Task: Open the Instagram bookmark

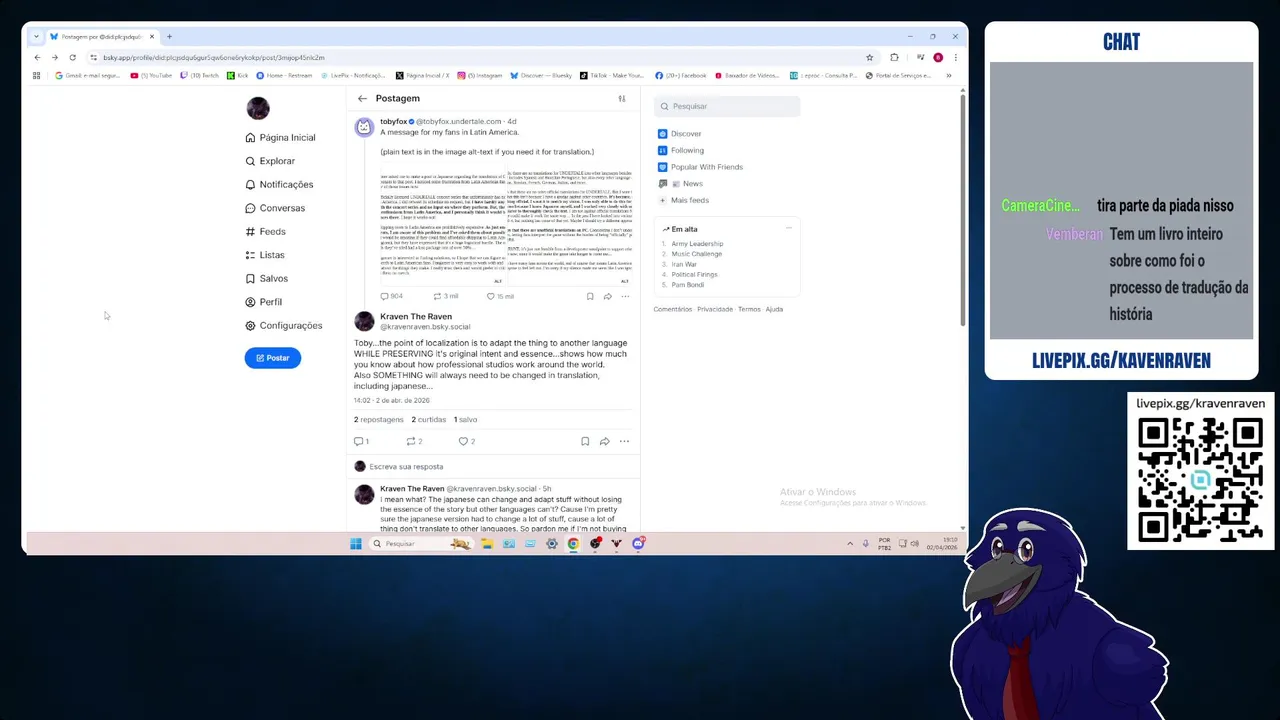Action: coord(480,75)
